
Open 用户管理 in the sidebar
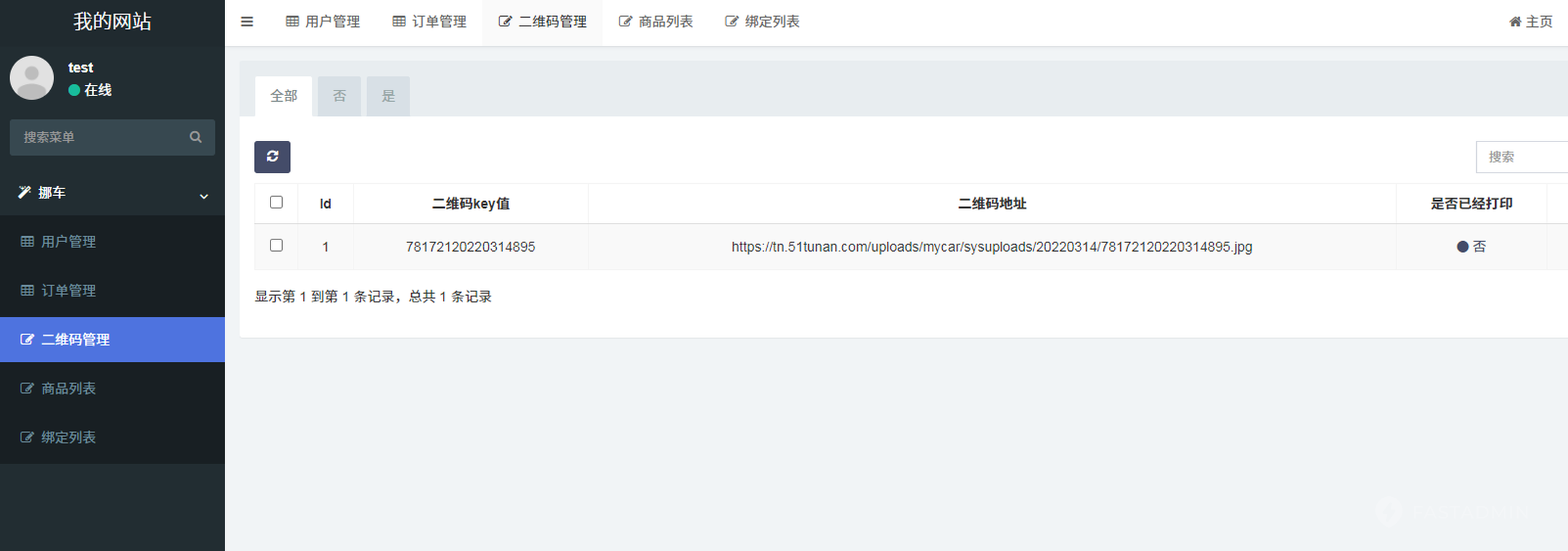tap(68, 242)
